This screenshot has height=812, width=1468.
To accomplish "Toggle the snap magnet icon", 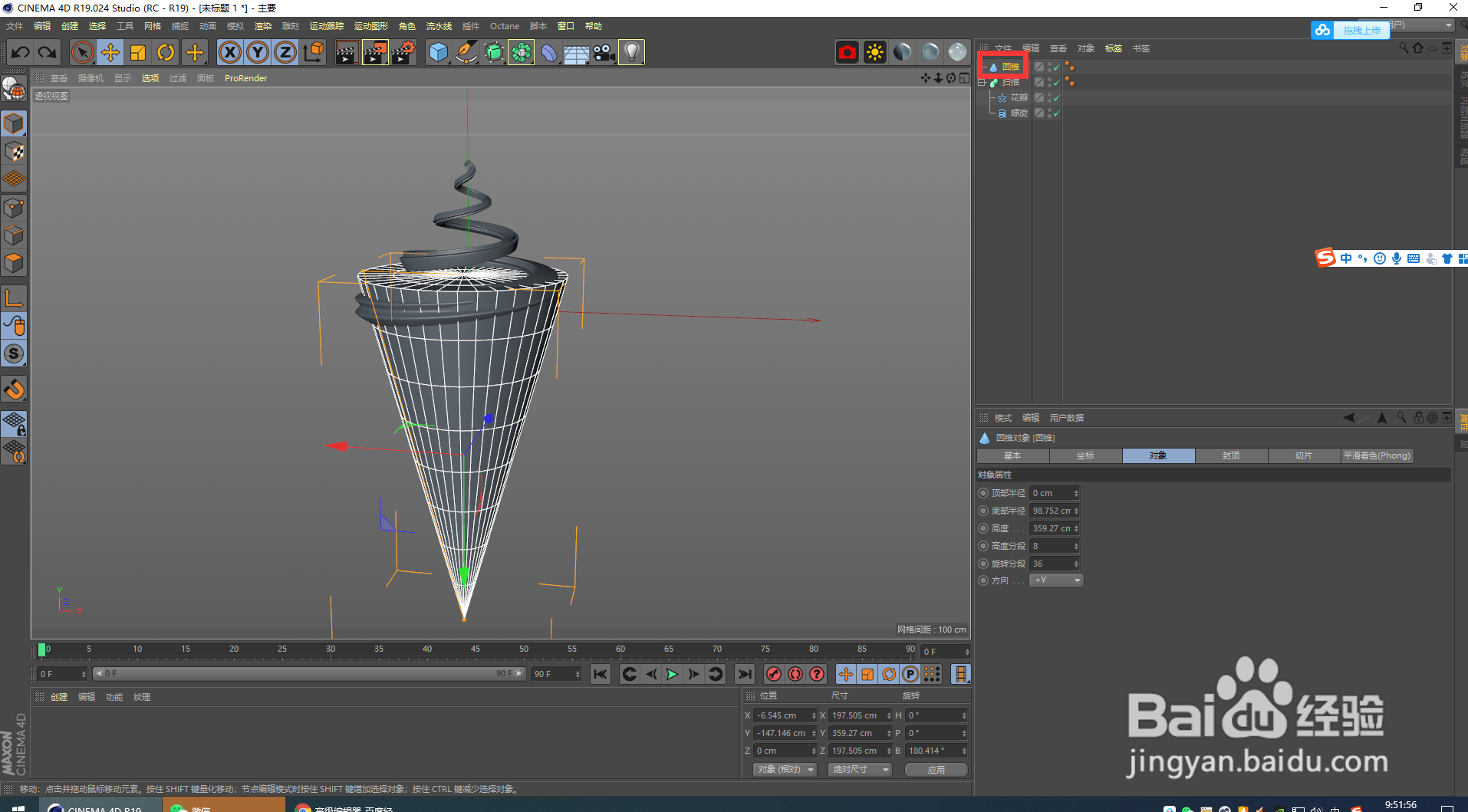I will click(14, 390).
